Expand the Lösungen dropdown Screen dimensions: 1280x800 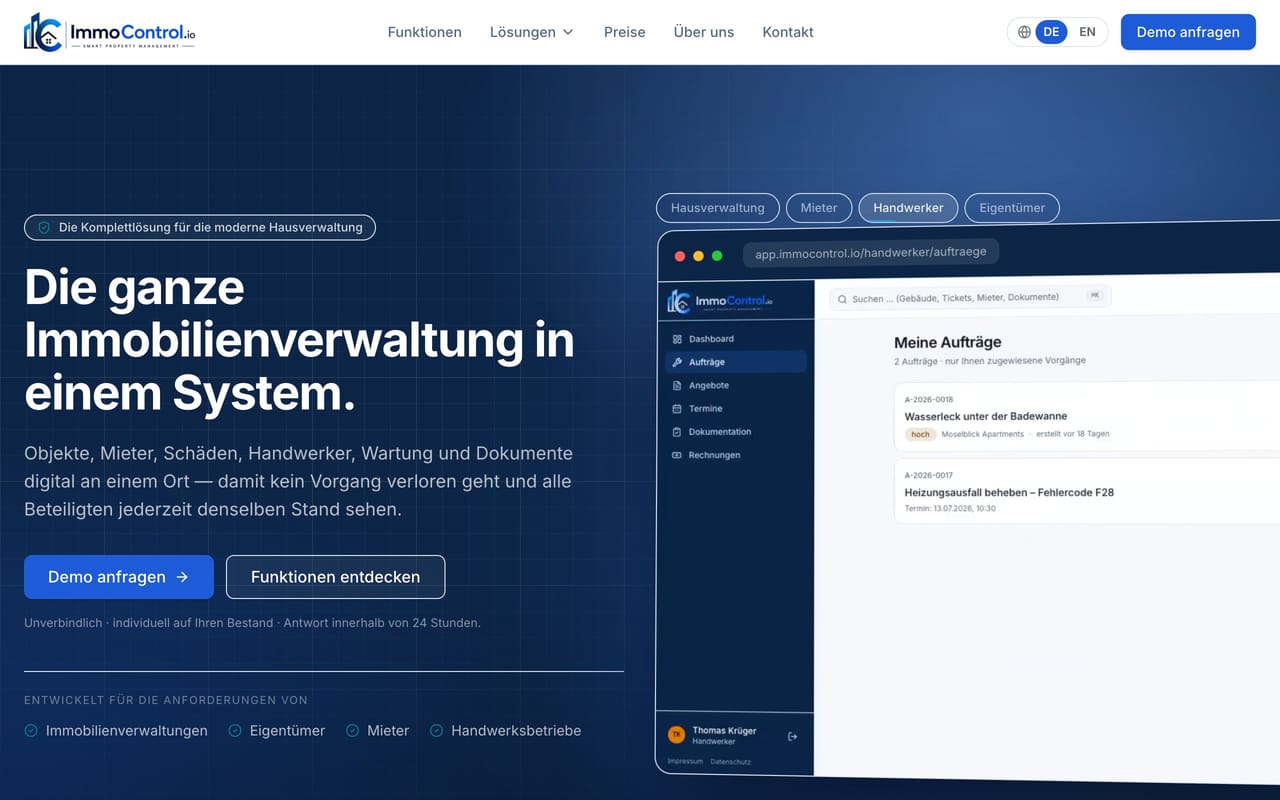click(532, 32)
